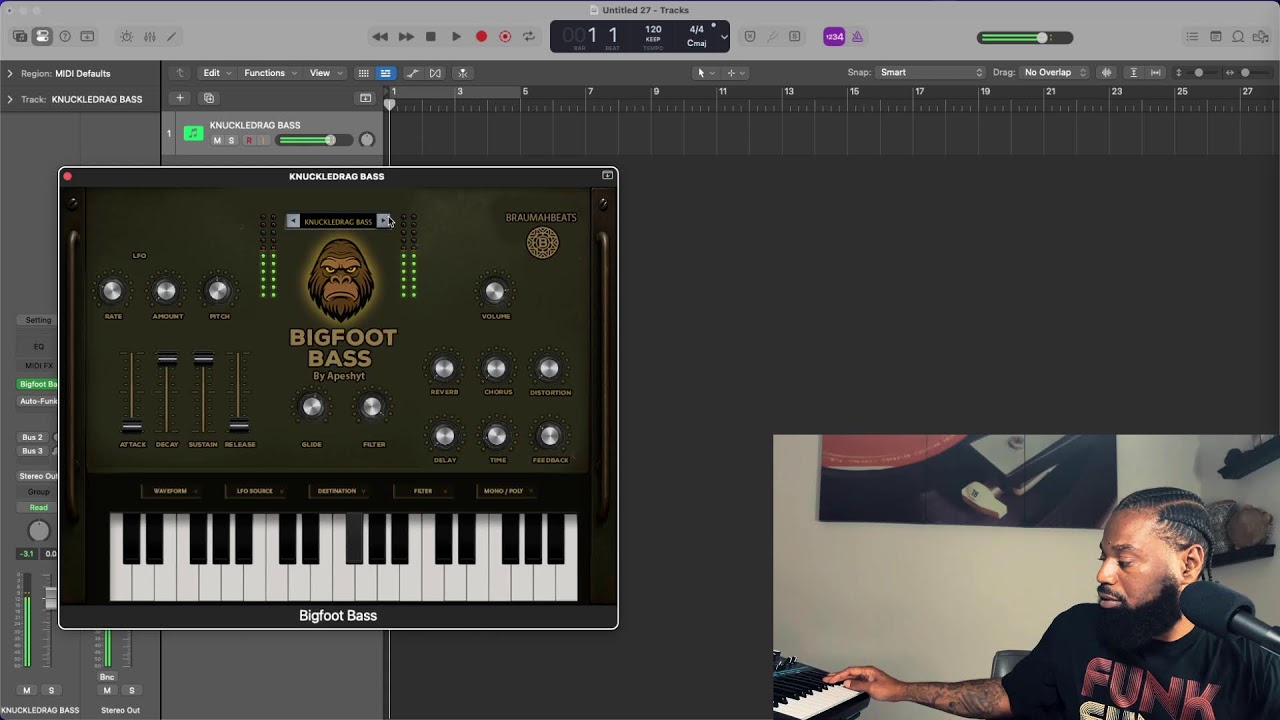
Task: Click the Add Track plus button
Action: (x=180, y=98)
